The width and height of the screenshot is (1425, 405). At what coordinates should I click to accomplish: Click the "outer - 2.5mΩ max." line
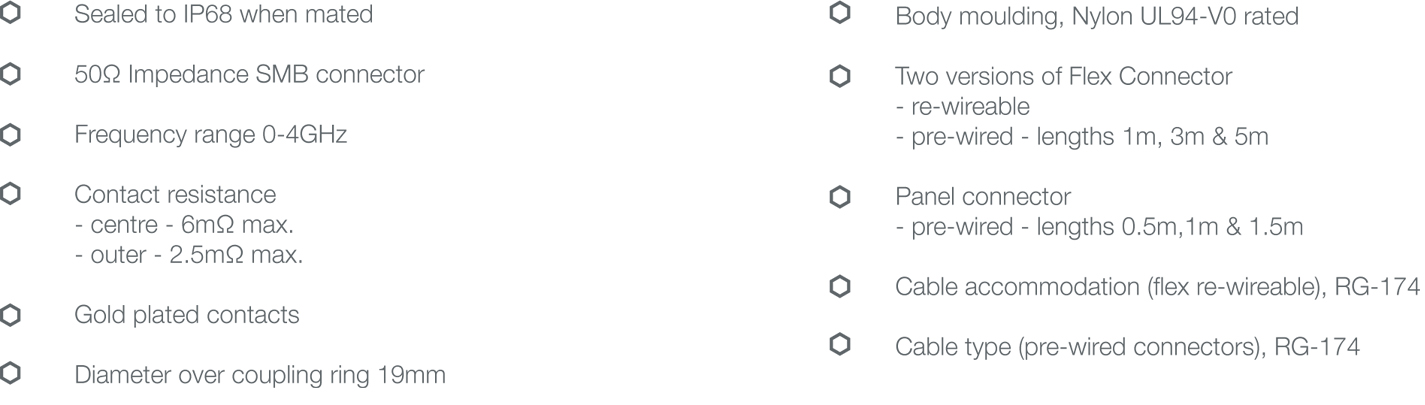pyautogui.click(x=189, y=256)
